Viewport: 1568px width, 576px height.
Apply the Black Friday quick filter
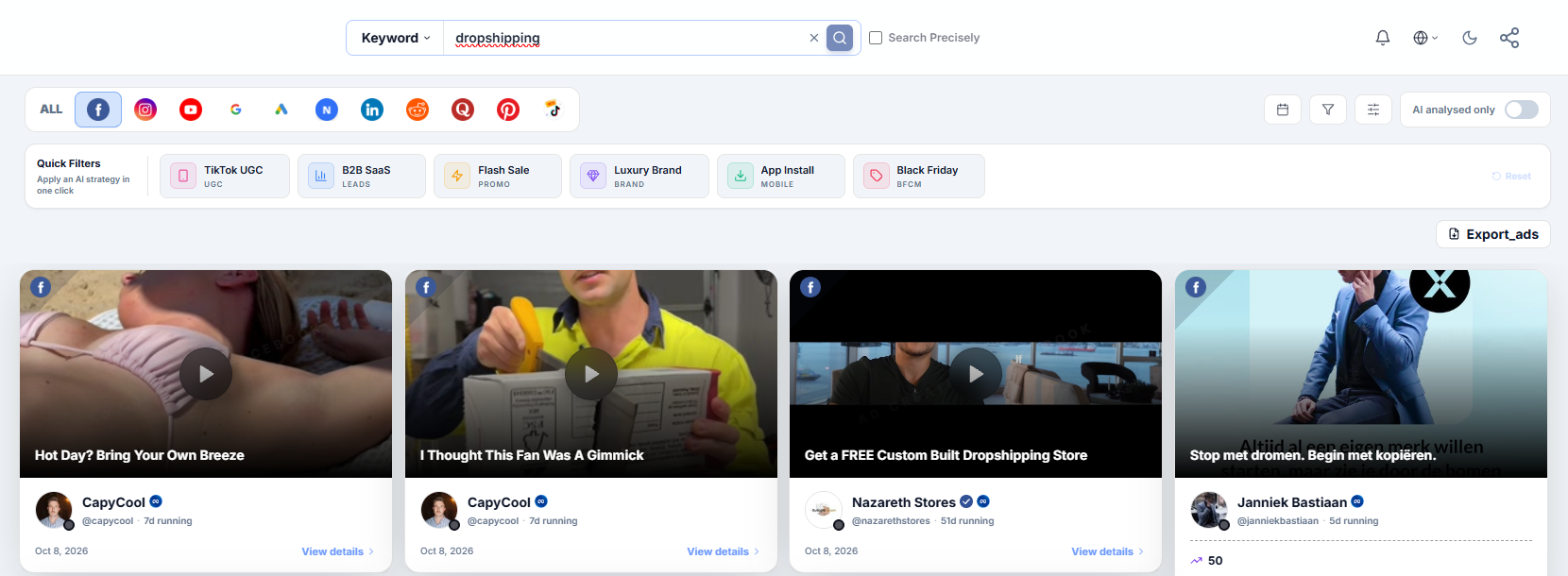coord(919,177)
